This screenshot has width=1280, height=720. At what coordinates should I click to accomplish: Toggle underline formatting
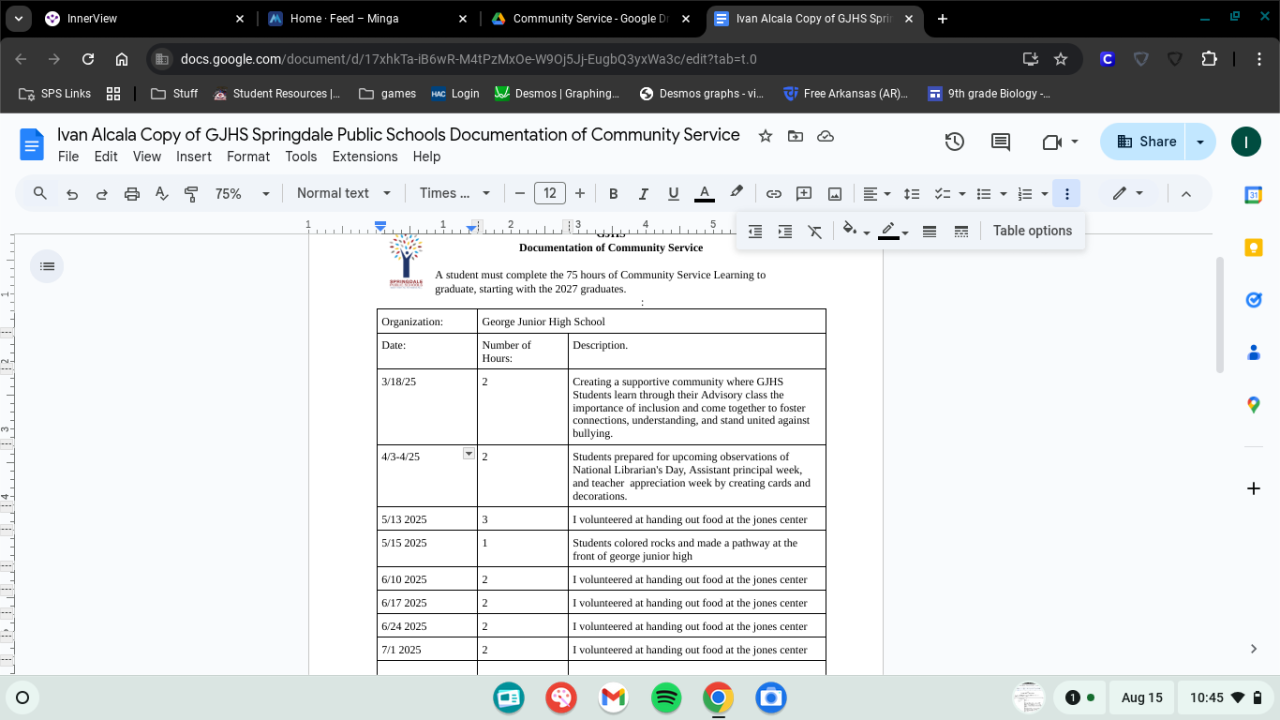click(673, 194)
